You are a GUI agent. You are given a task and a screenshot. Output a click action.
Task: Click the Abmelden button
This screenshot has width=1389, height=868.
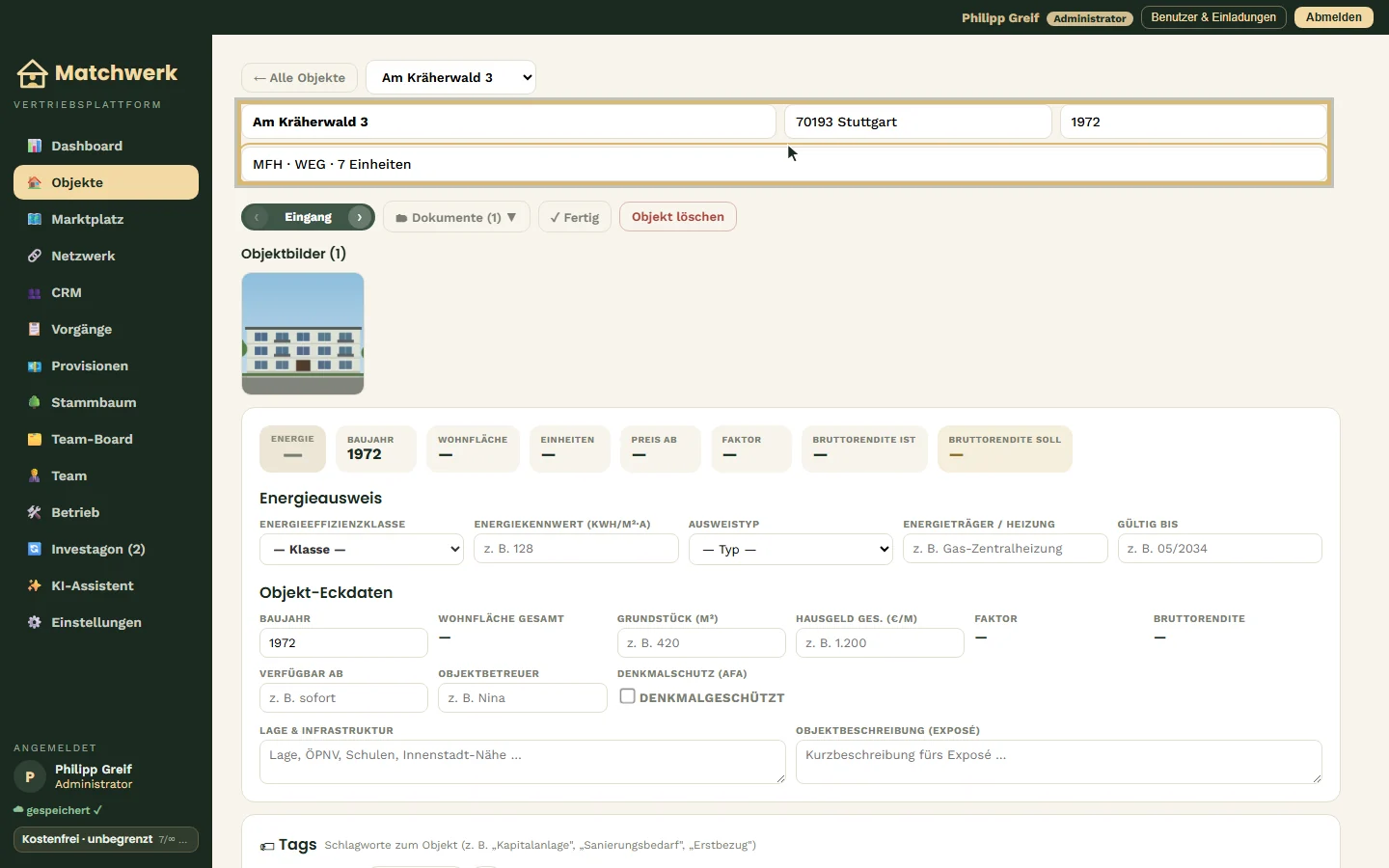coord(1334,17)
